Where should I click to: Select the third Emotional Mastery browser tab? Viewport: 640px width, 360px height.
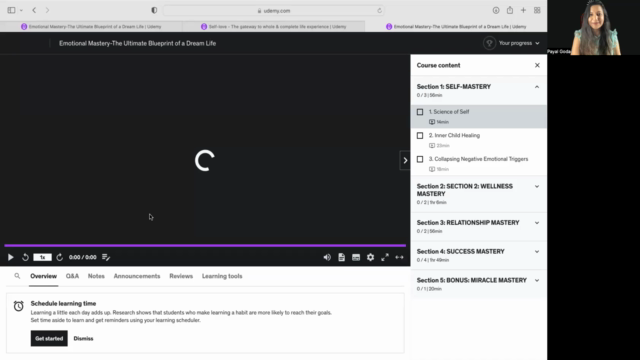(456, 27)
